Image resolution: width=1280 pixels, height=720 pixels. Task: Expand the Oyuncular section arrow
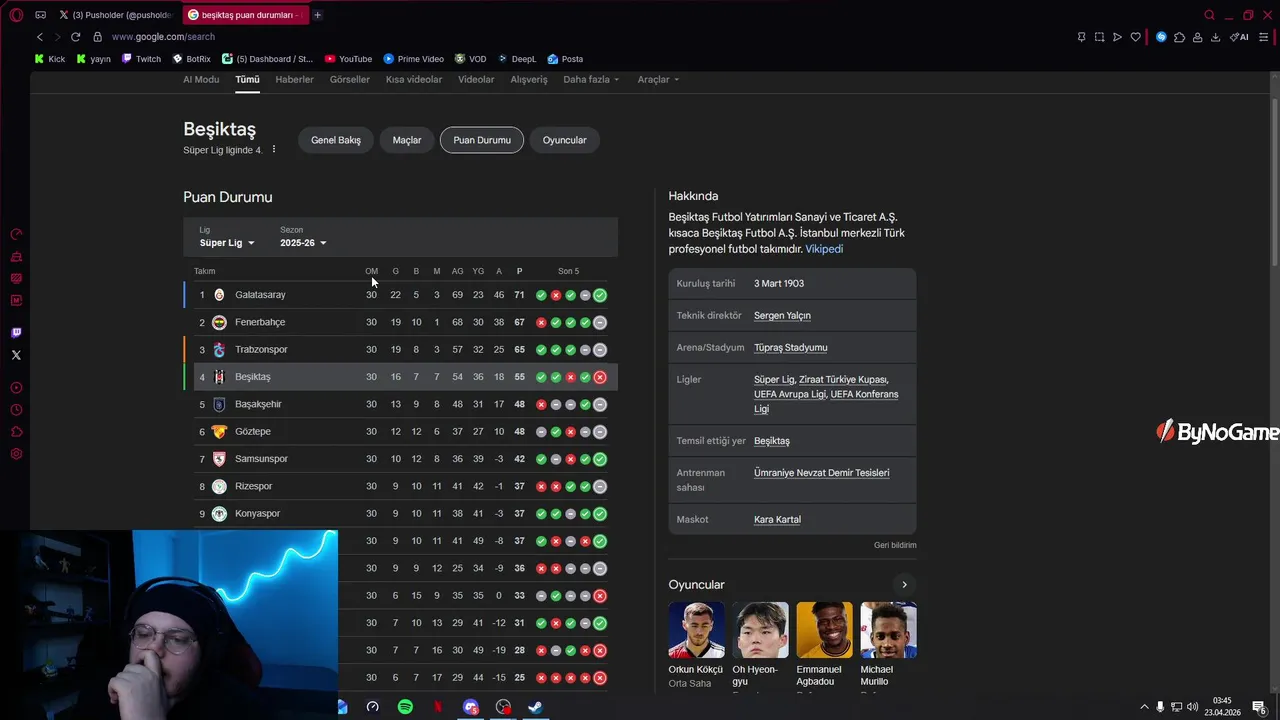tap(904, 585)
